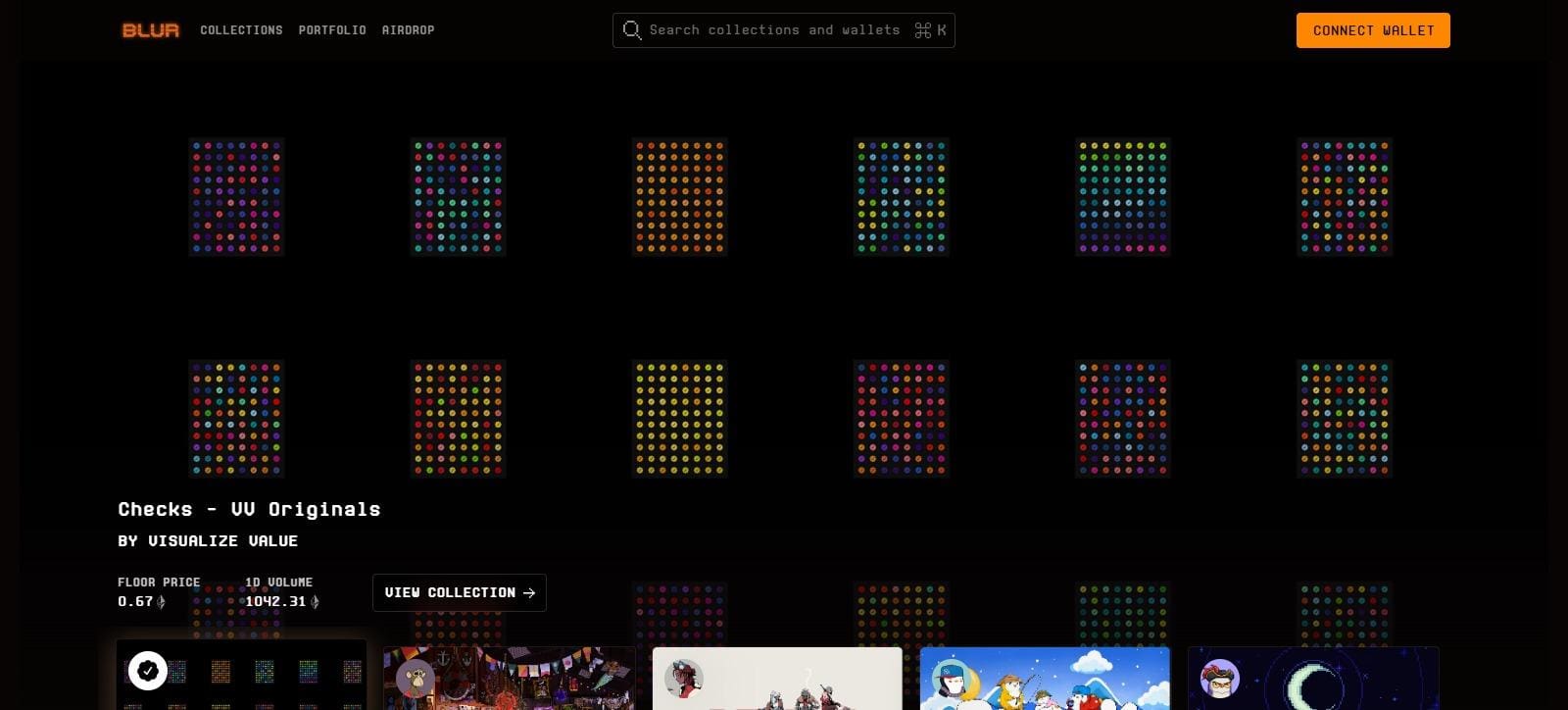Go to the Airdrop page
This screenshot has width=1568, height=710.
pos(408,30)
